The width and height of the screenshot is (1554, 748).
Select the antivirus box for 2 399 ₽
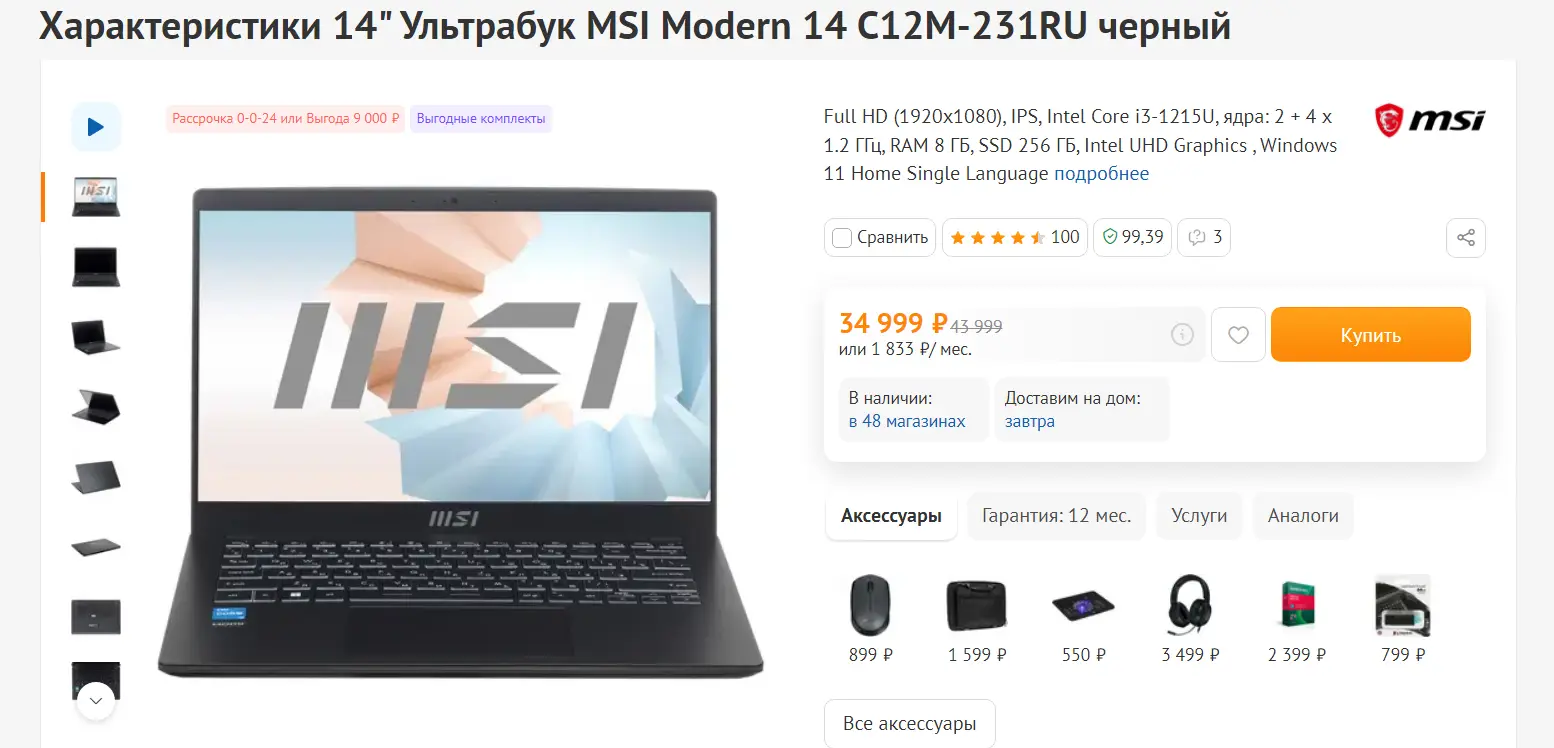(1297, 606)
